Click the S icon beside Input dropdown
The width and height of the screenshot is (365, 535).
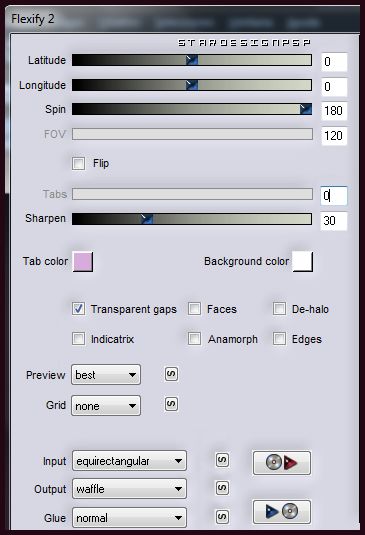coord(222,460)
